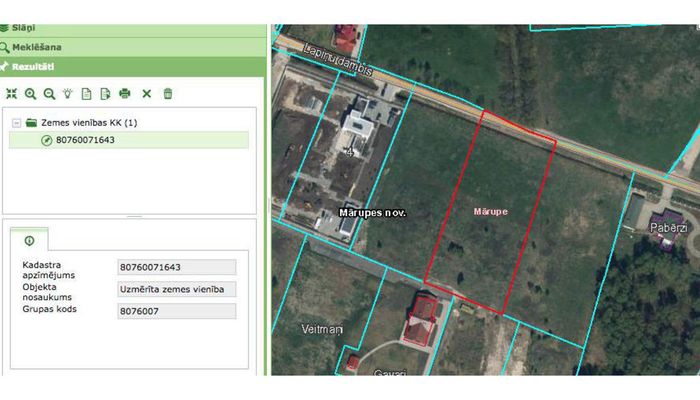Collapse the Zemes vienības KK tree node
The image size is (700, 400).
point(17,123)
